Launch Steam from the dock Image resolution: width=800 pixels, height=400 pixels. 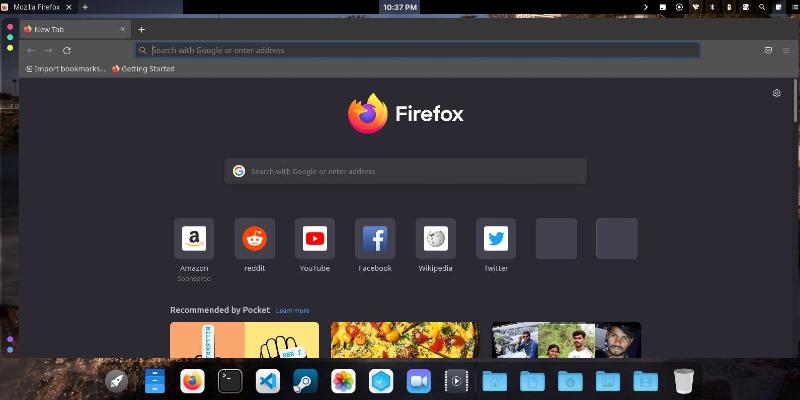tap(304, 381)
